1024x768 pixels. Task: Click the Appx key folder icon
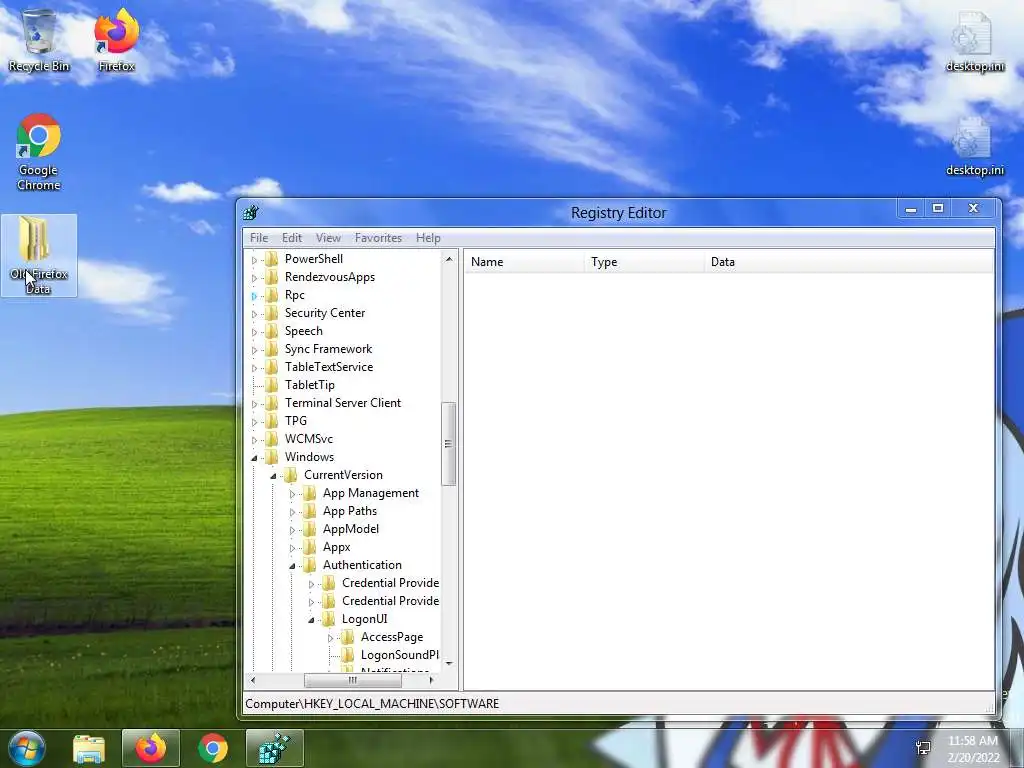click(x=310, y=547)
